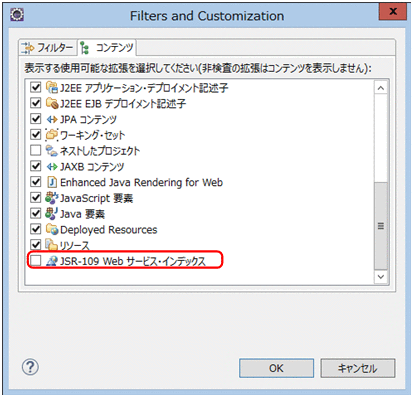Click the Enhanced Java Rendering for Web icon
Screen dimensions: 415x399
pyautogui.click(x=52, y=182)
